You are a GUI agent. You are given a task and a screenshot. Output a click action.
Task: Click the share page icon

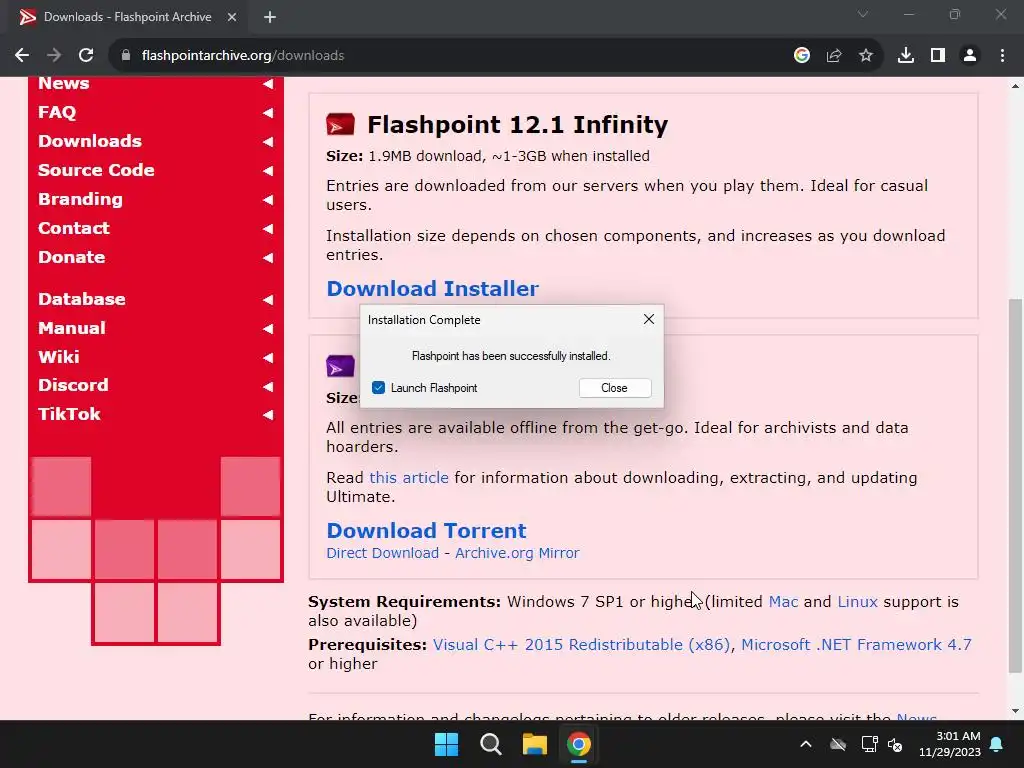[834, 56]
